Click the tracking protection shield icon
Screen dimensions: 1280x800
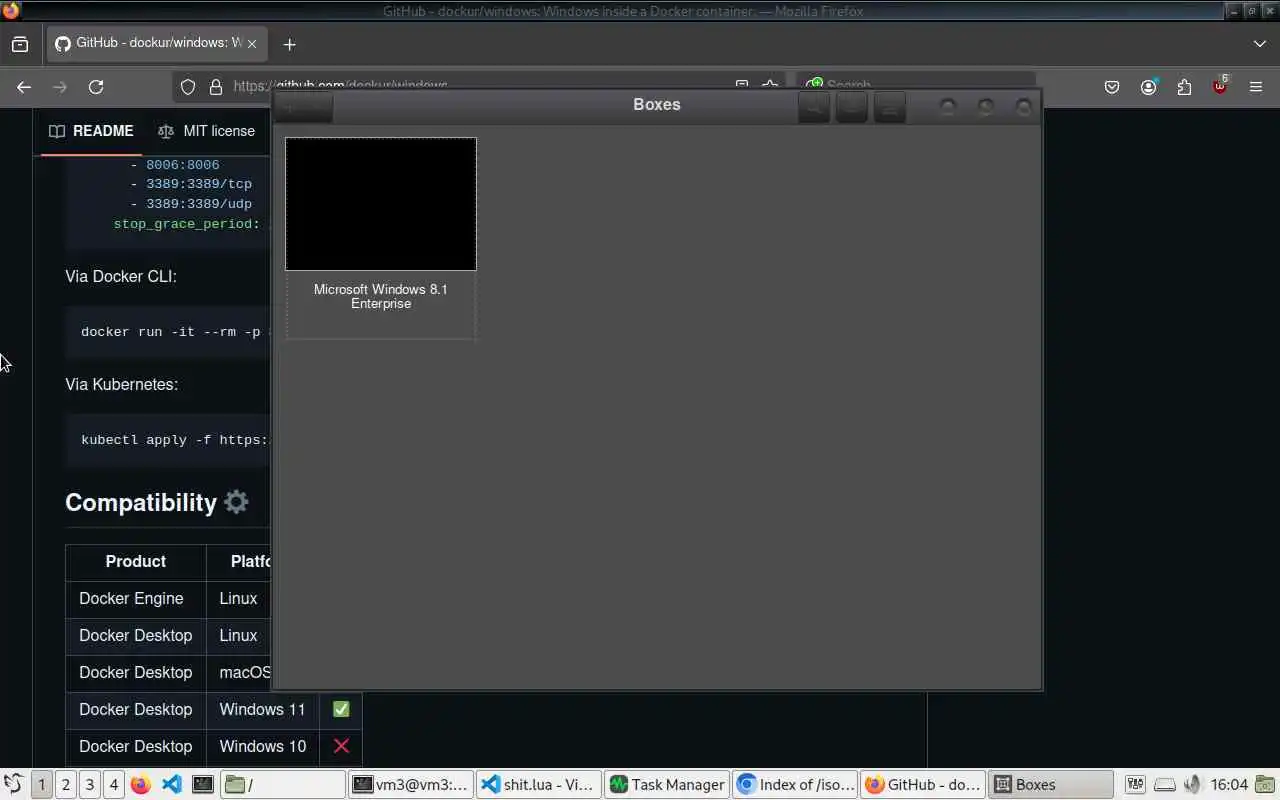pyautogui.click(x=188, y=87)
